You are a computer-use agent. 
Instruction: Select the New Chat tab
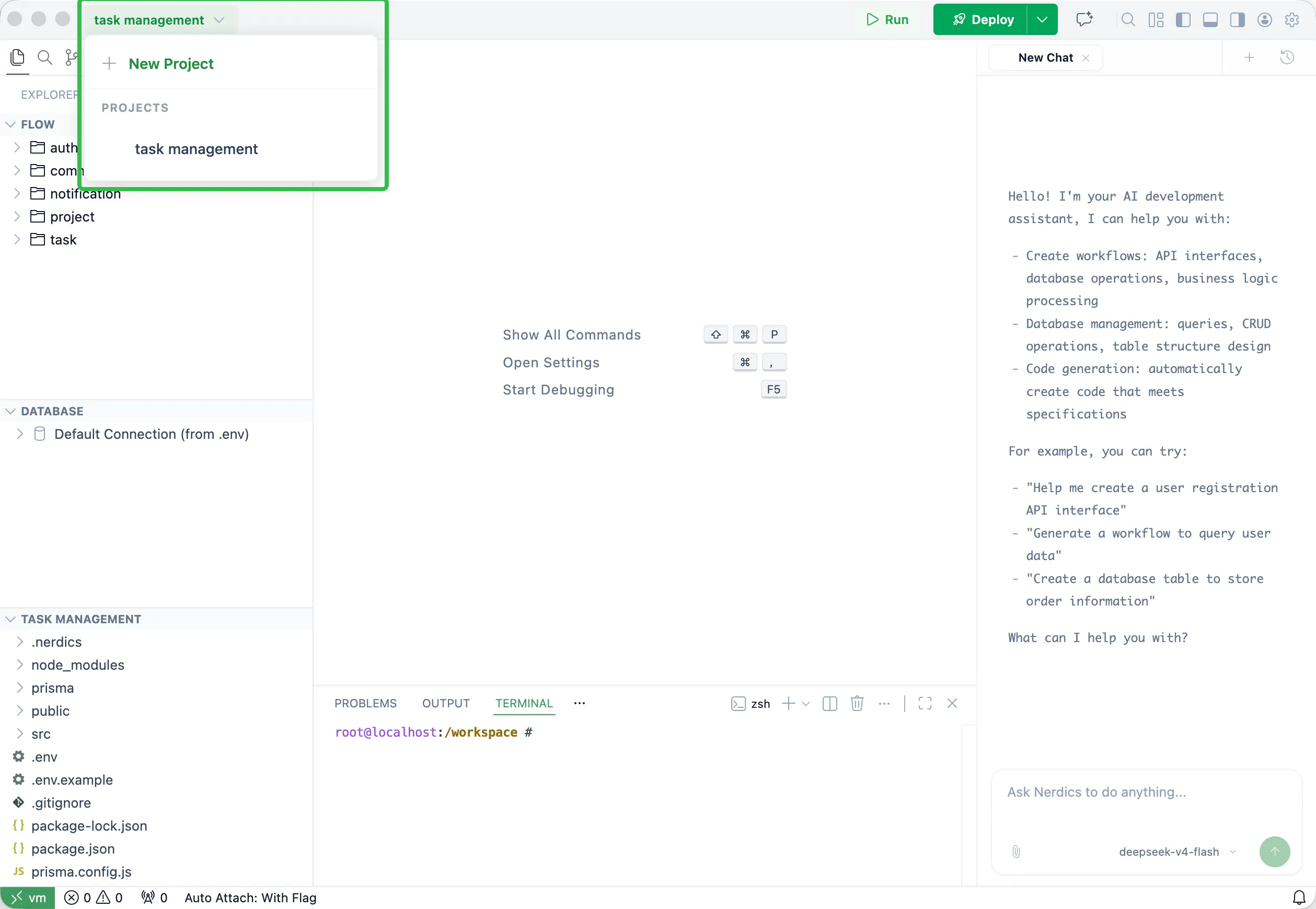pos(1045,57)
